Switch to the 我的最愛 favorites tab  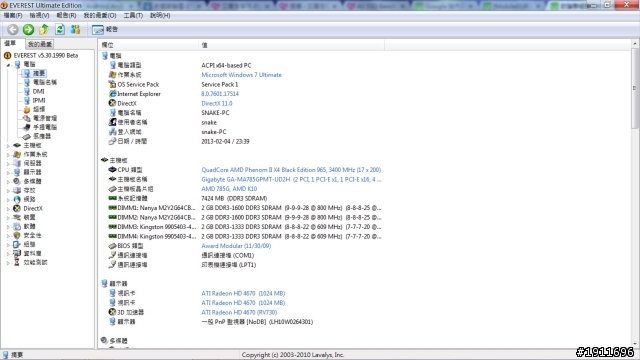[40, 44]
